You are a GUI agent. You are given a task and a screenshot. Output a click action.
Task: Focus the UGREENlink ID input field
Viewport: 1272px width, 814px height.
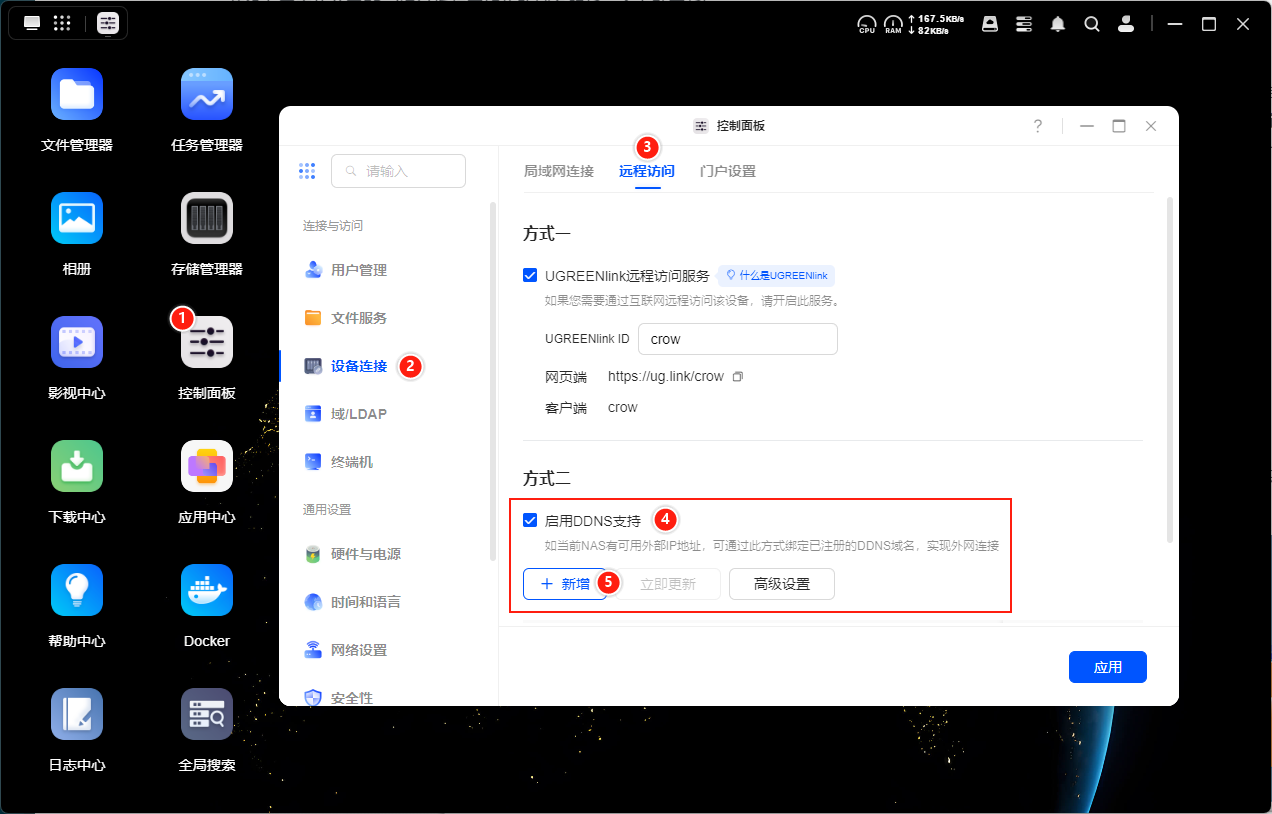tap(738, 339)
